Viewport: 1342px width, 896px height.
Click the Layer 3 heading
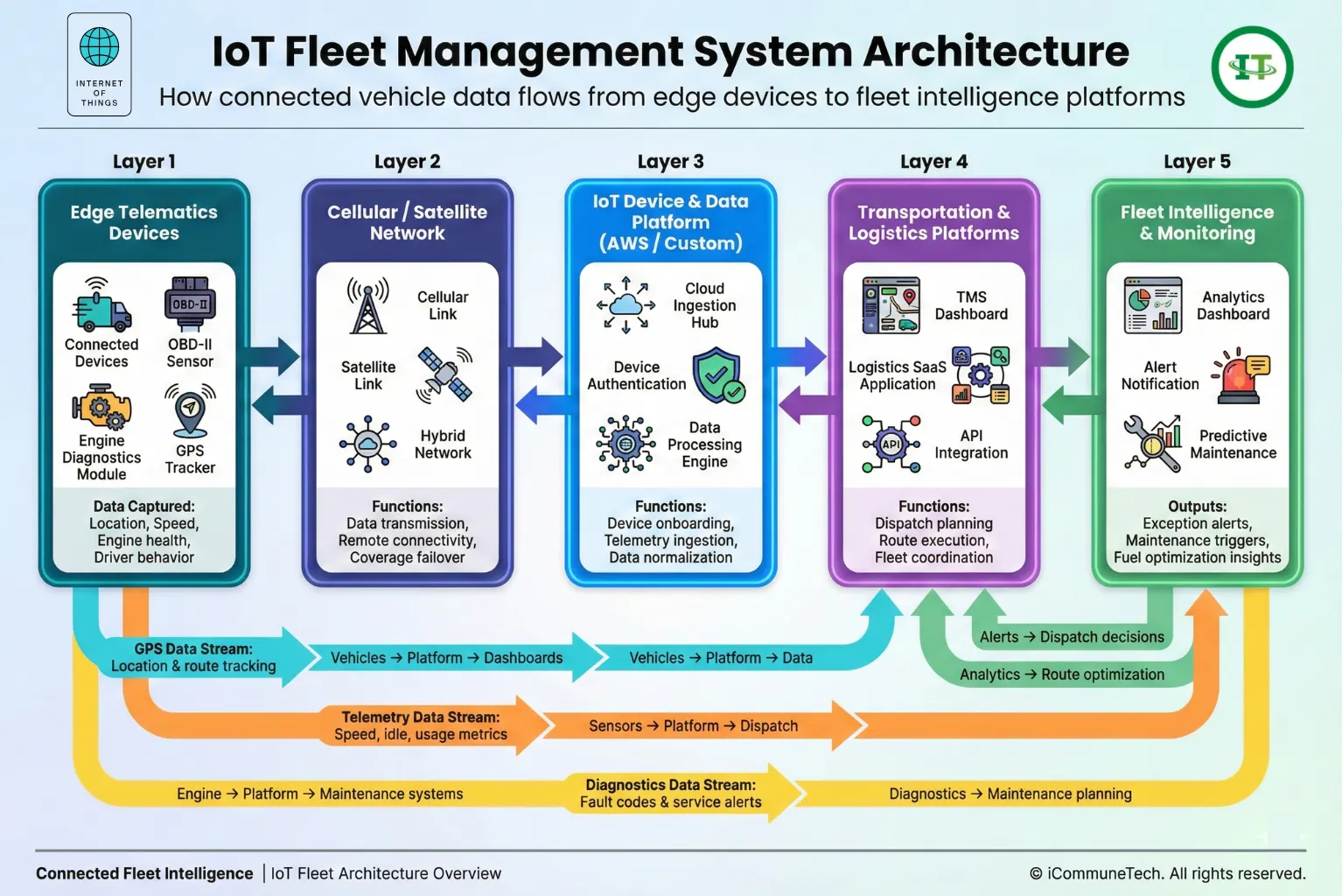click(x=670, y=162)
